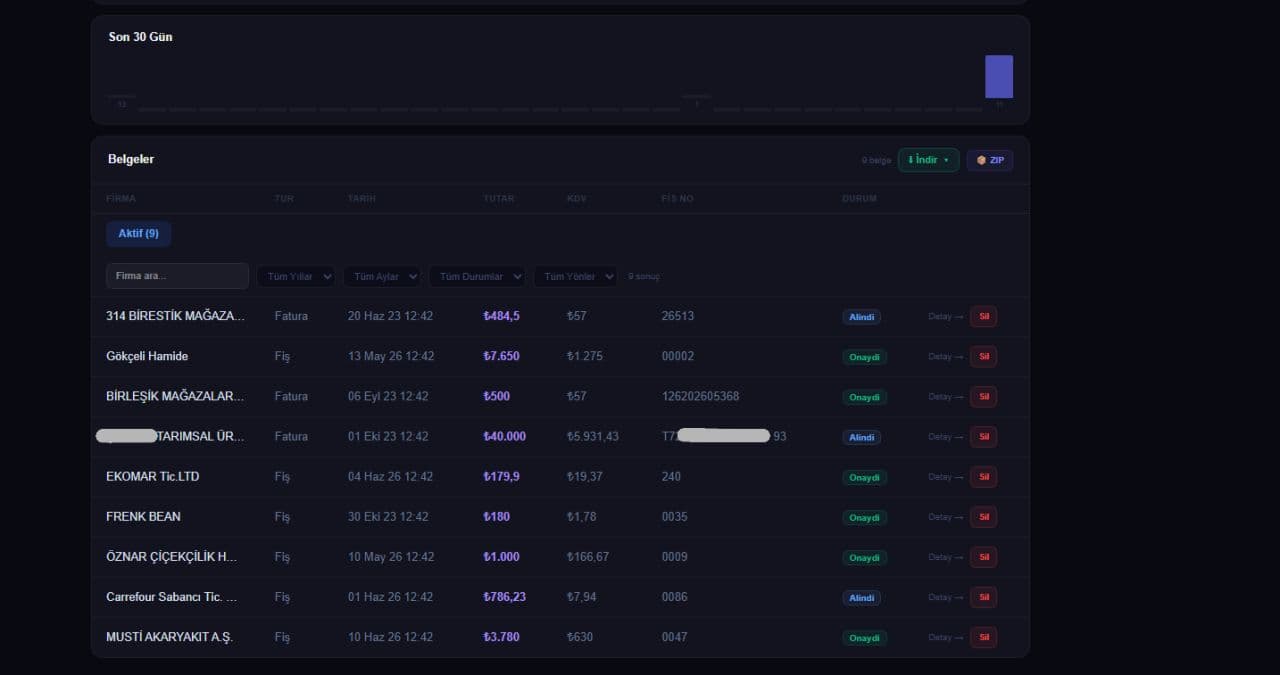Export documents using the ZIP button

[x=990, y=160]
